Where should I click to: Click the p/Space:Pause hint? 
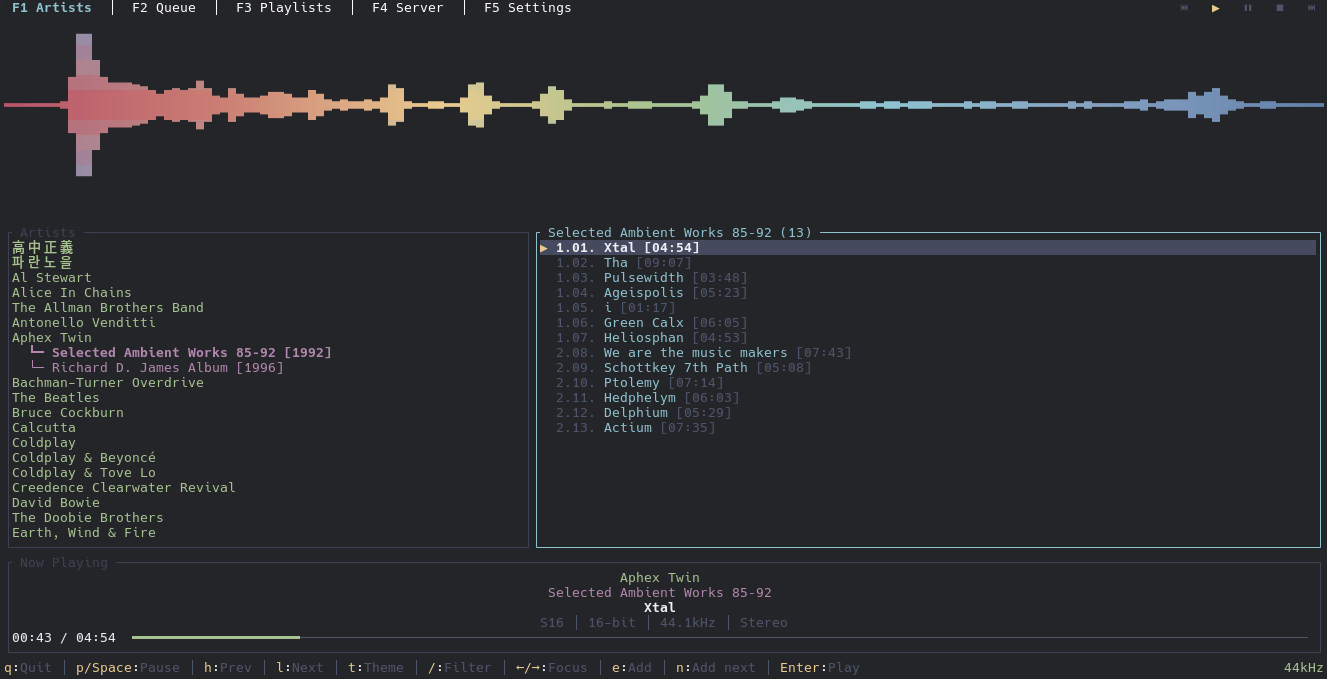pos(128,668)
